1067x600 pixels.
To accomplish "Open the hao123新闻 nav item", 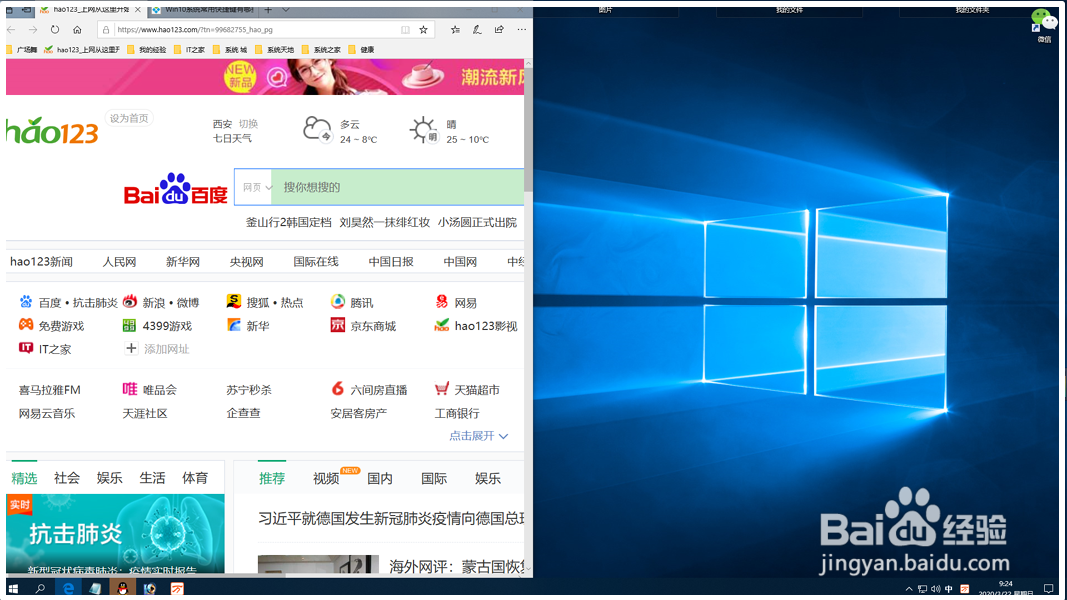I will pos(41,262).
